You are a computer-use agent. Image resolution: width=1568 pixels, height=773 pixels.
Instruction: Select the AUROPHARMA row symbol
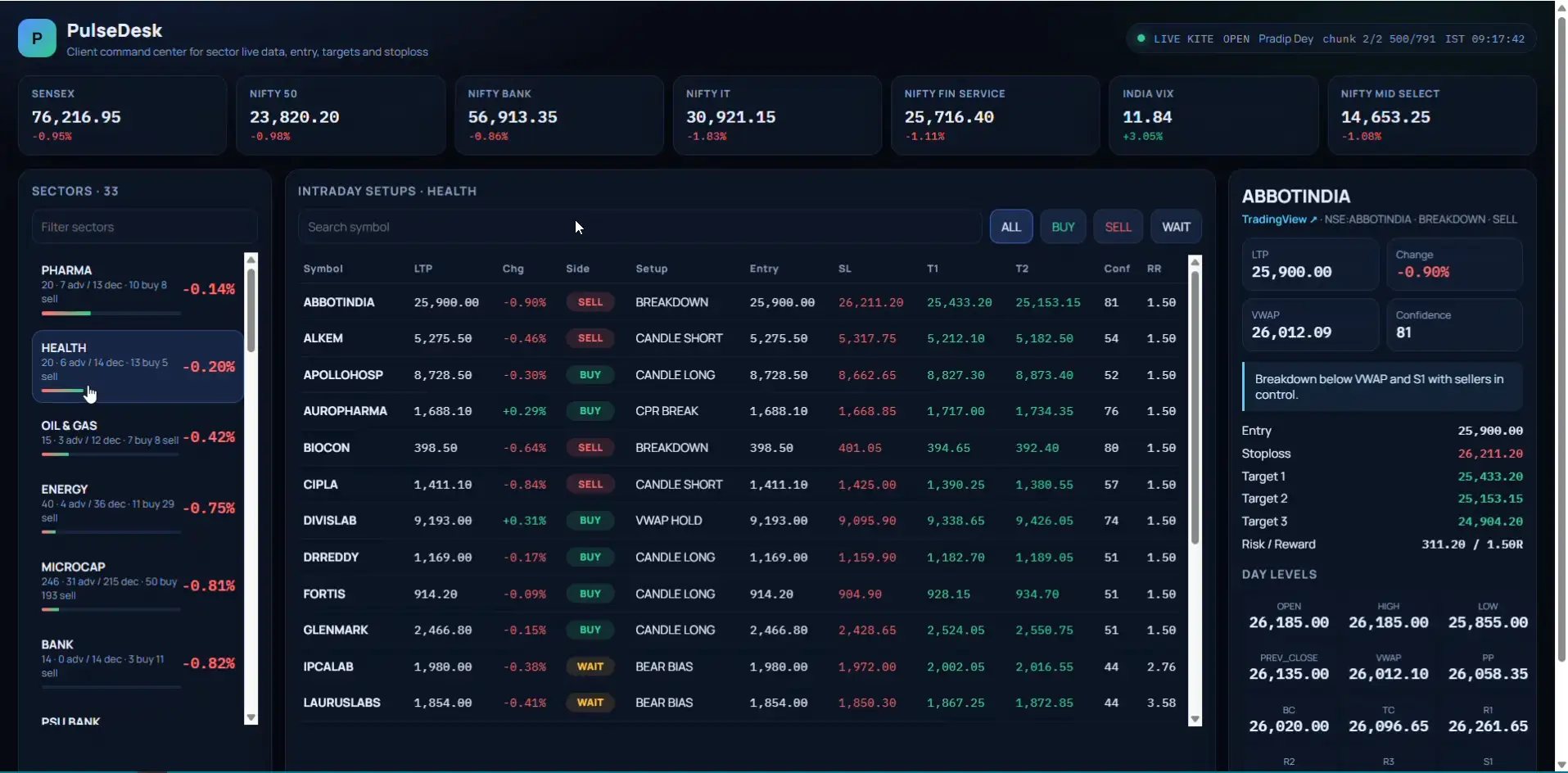(x=345, y=411)
